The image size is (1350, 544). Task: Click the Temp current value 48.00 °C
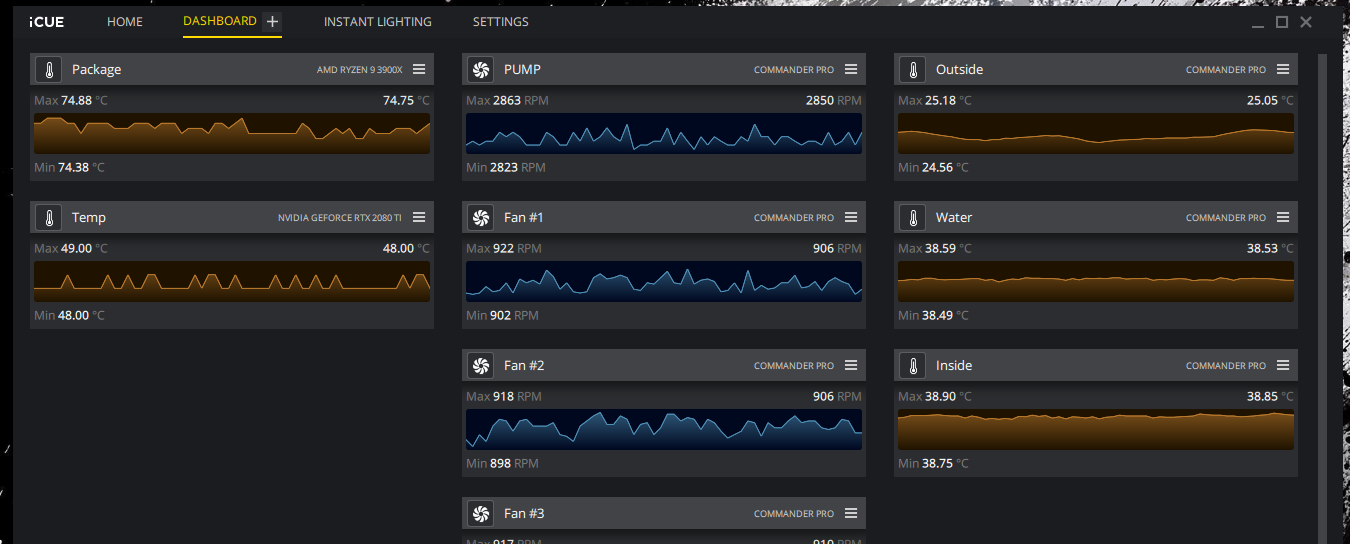pos(406,248)
